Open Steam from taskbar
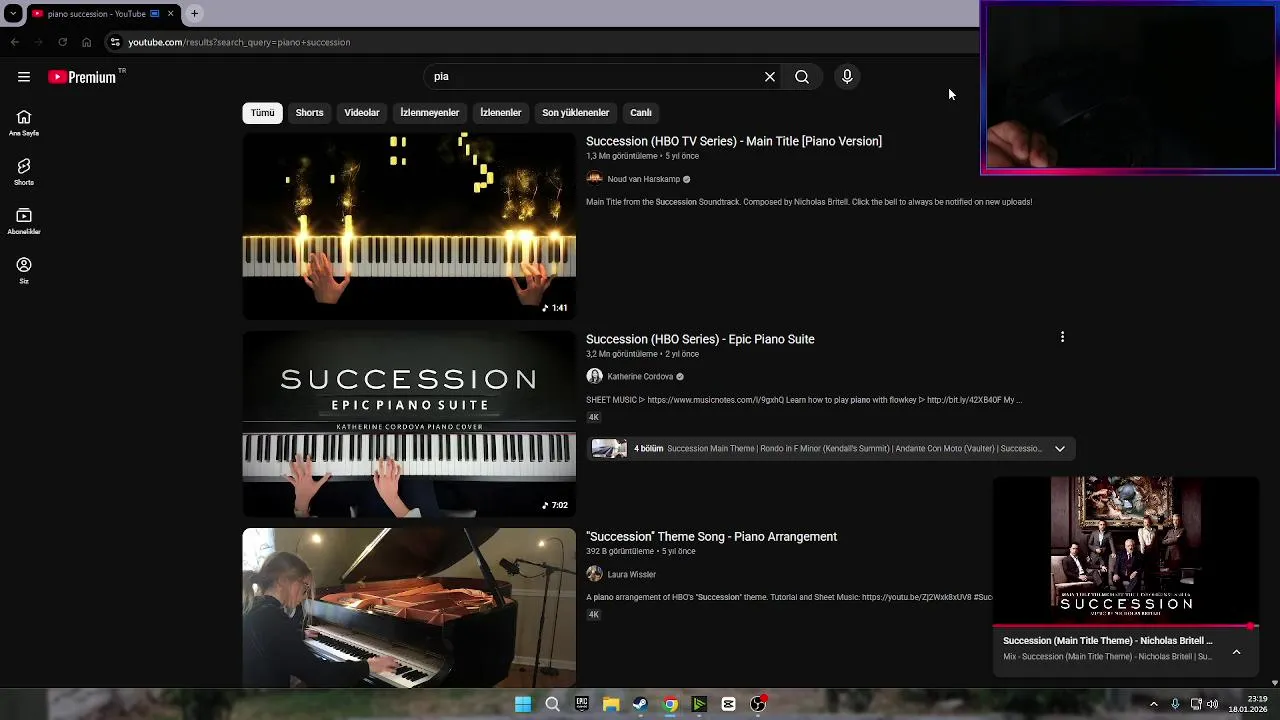The width and height of the screenshot is (1280, 720). tap(640, 704)
